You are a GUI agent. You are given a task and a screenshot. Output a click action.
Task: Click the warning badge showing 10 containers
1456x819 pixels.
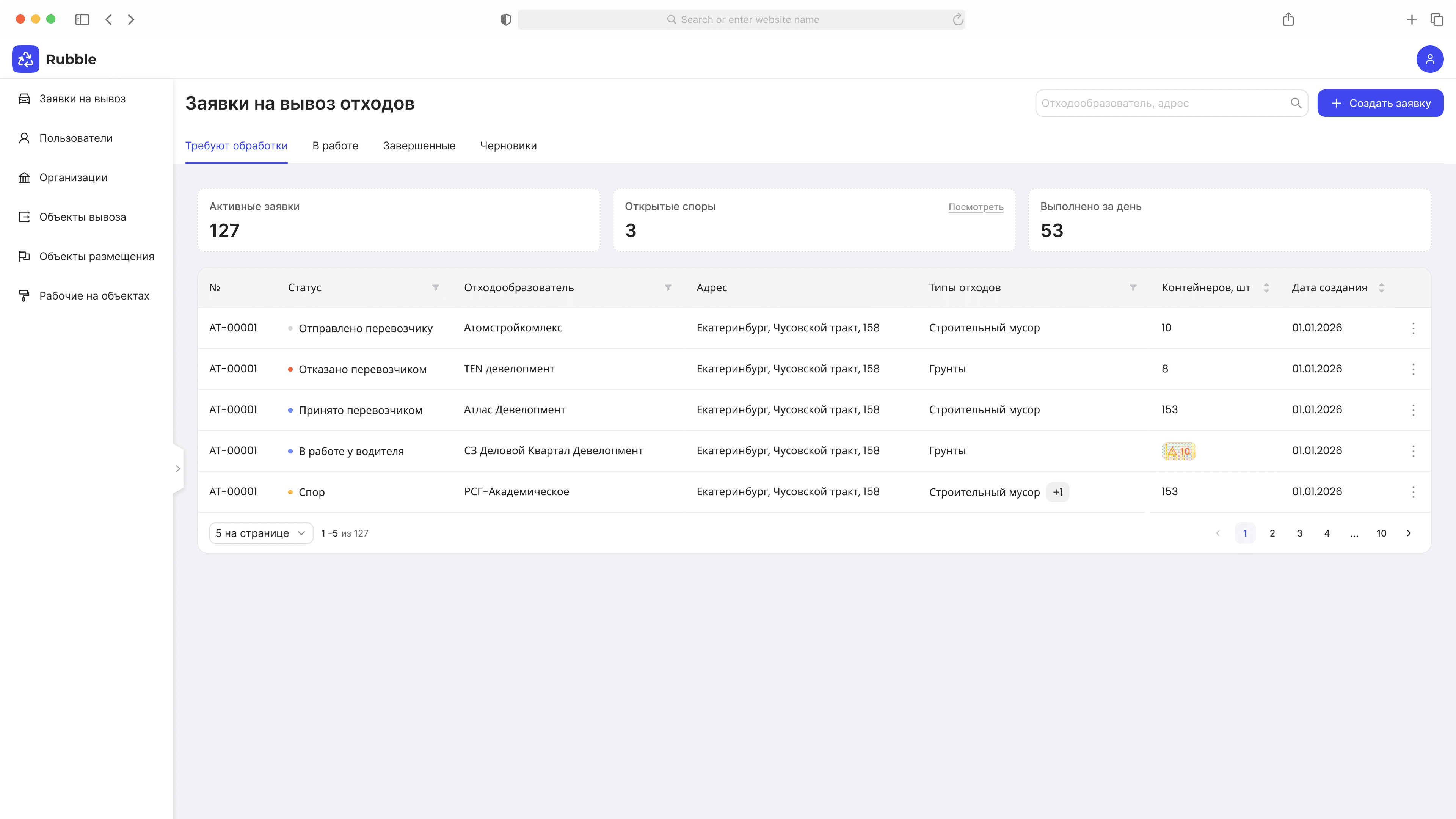tap(1178, 451)
